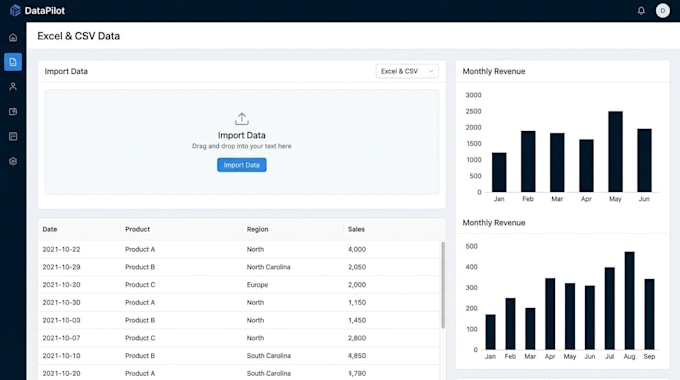Click the Sales value 1,150
Image resolution: width=680 pixels, height=380 pixels.
(357, 302)
